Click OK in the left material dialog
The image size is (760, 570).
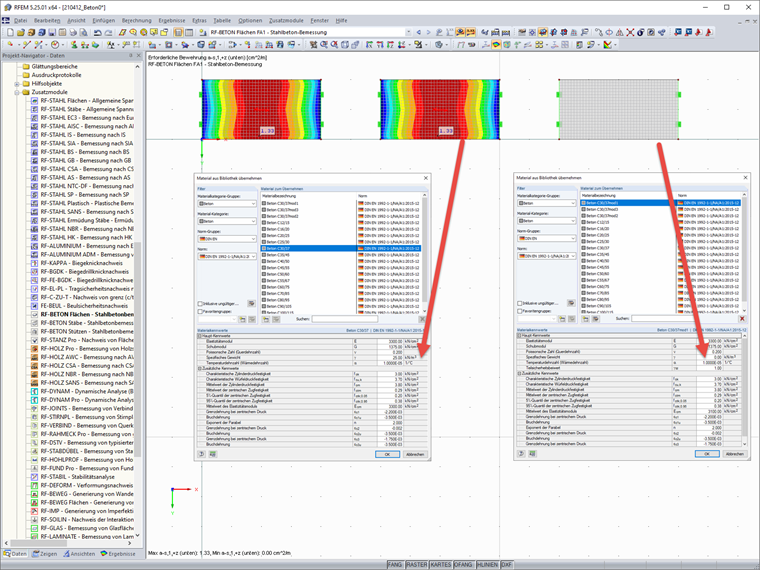tap(387, 454)
